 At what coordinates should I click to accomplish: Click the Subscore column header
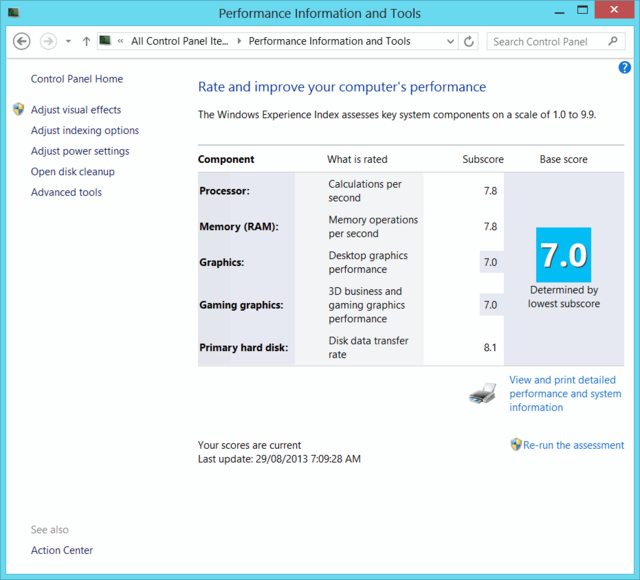click(483, 159)
